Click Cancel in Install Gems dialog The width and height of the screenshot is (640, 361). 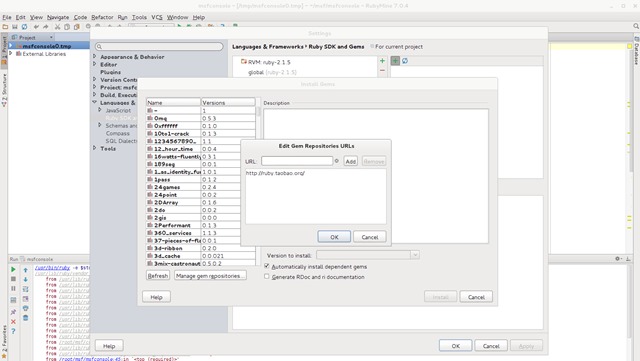coord(476,297)
